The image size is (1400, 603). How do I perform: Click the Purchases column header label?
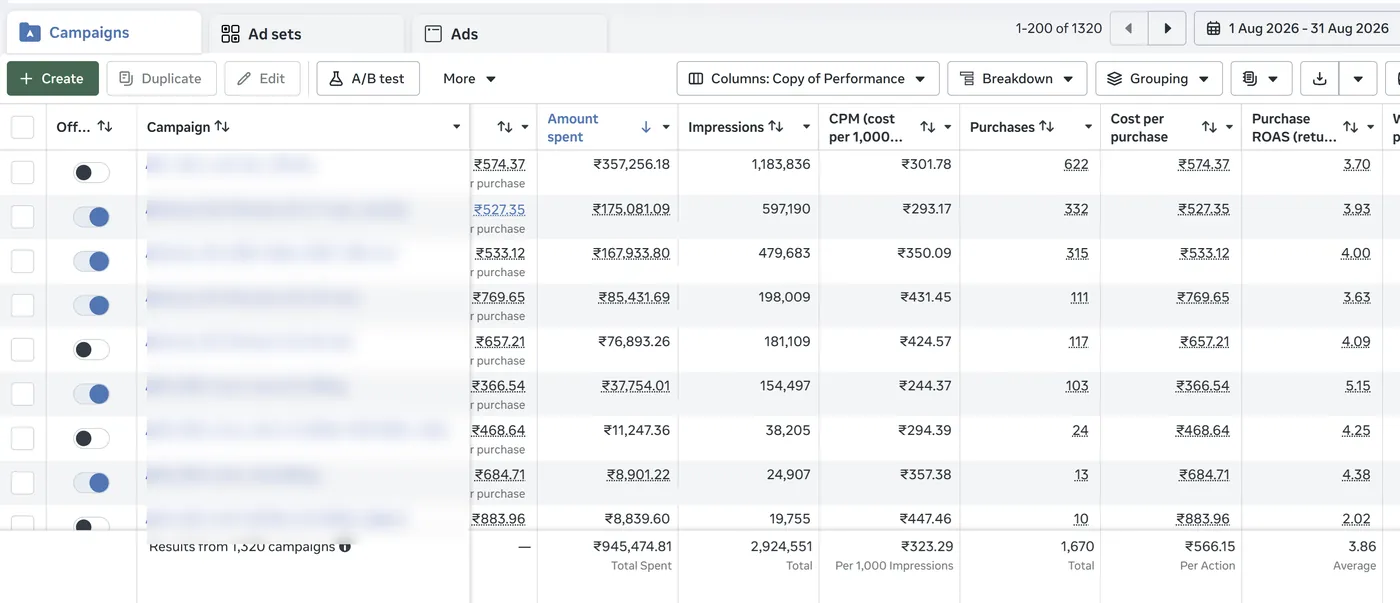point(1002,127)
